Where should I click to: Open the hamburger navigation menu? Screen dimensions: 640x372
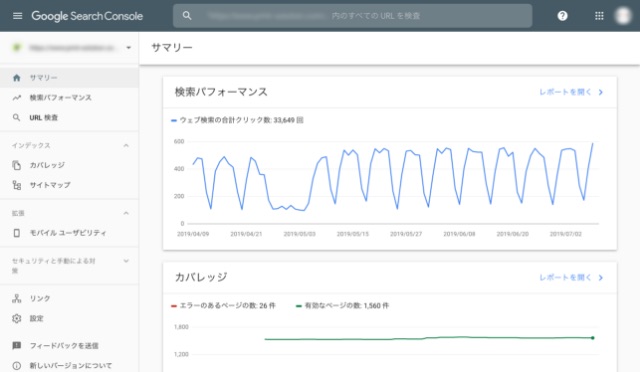(x=17, y=16)
